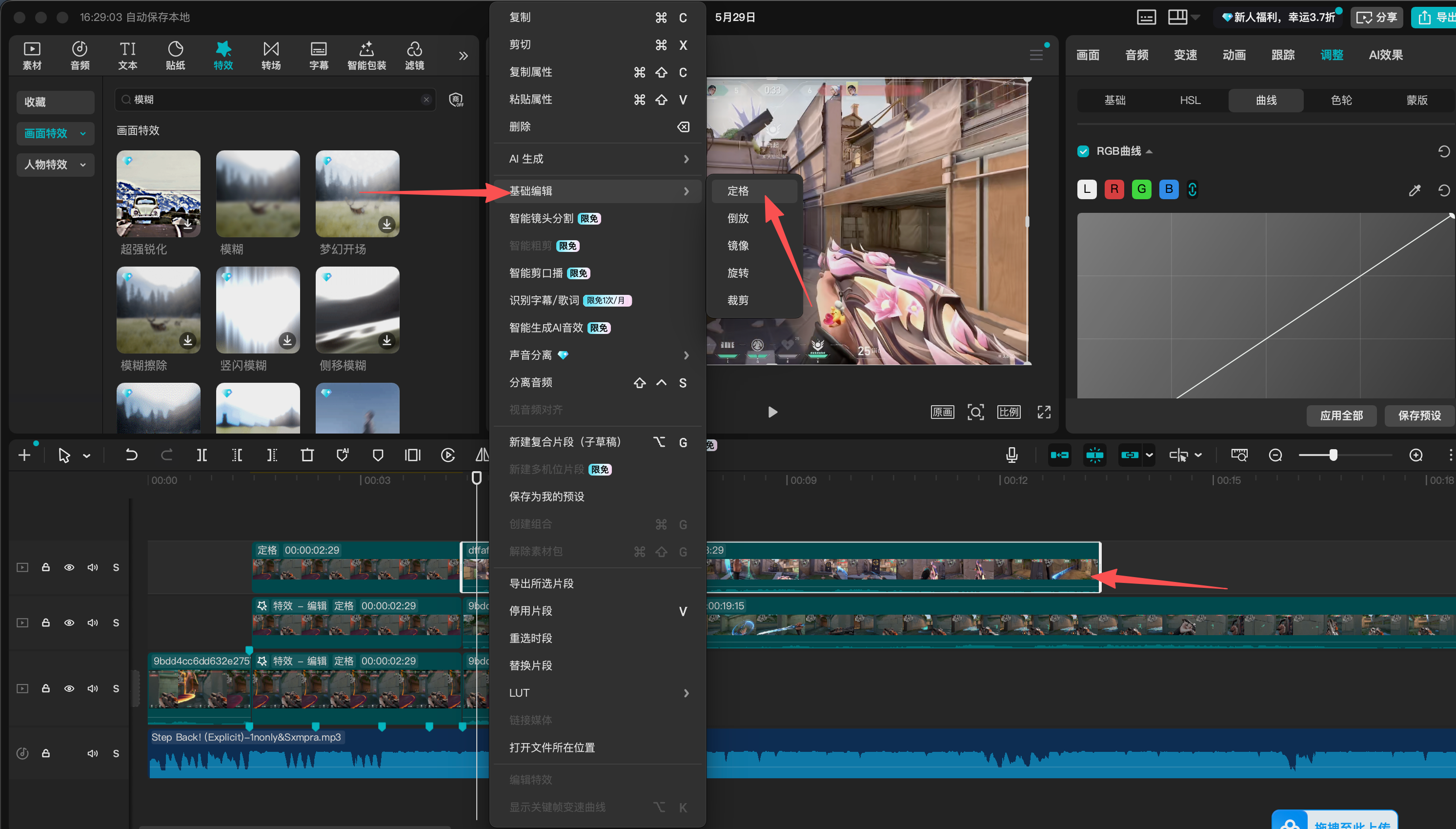Open the 素材 media panel
Viewport: 1456px width, 829px height.
(x=32, y=56)
